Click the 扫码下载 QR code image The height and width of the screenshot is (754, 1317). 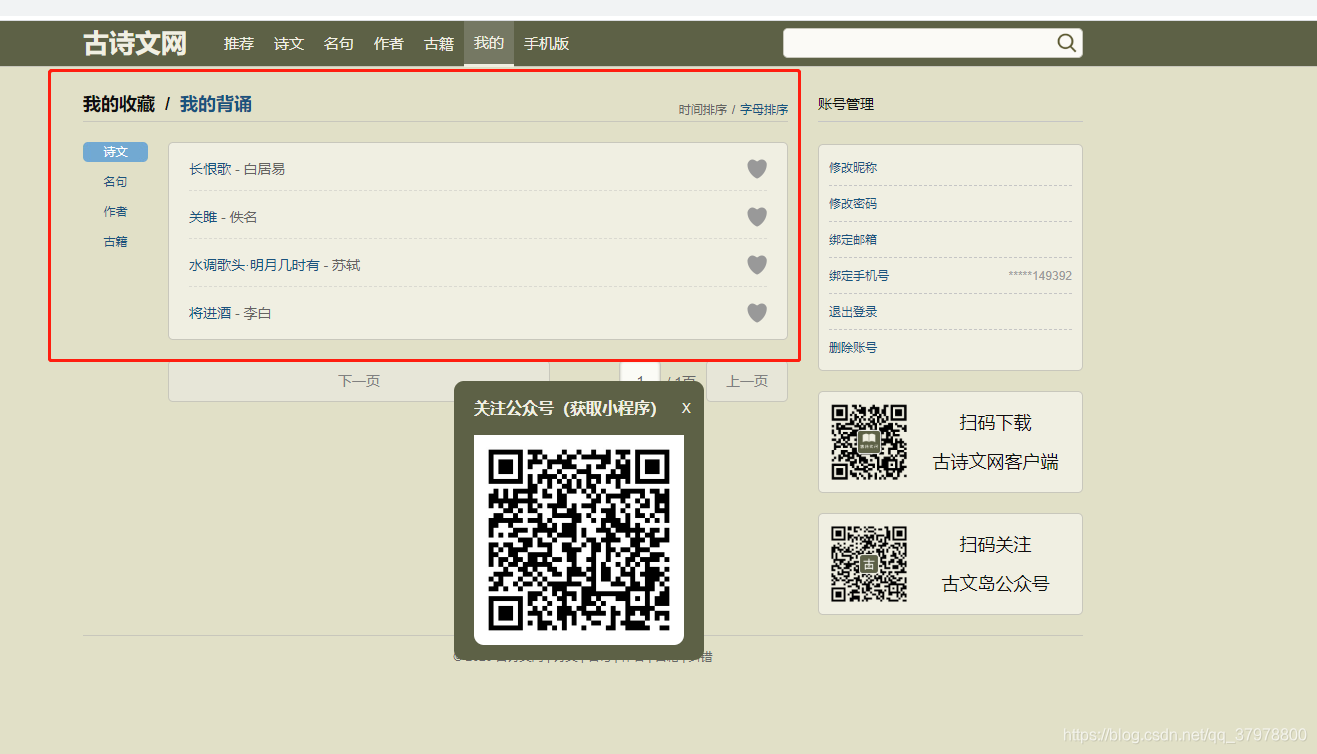(869, 442)
